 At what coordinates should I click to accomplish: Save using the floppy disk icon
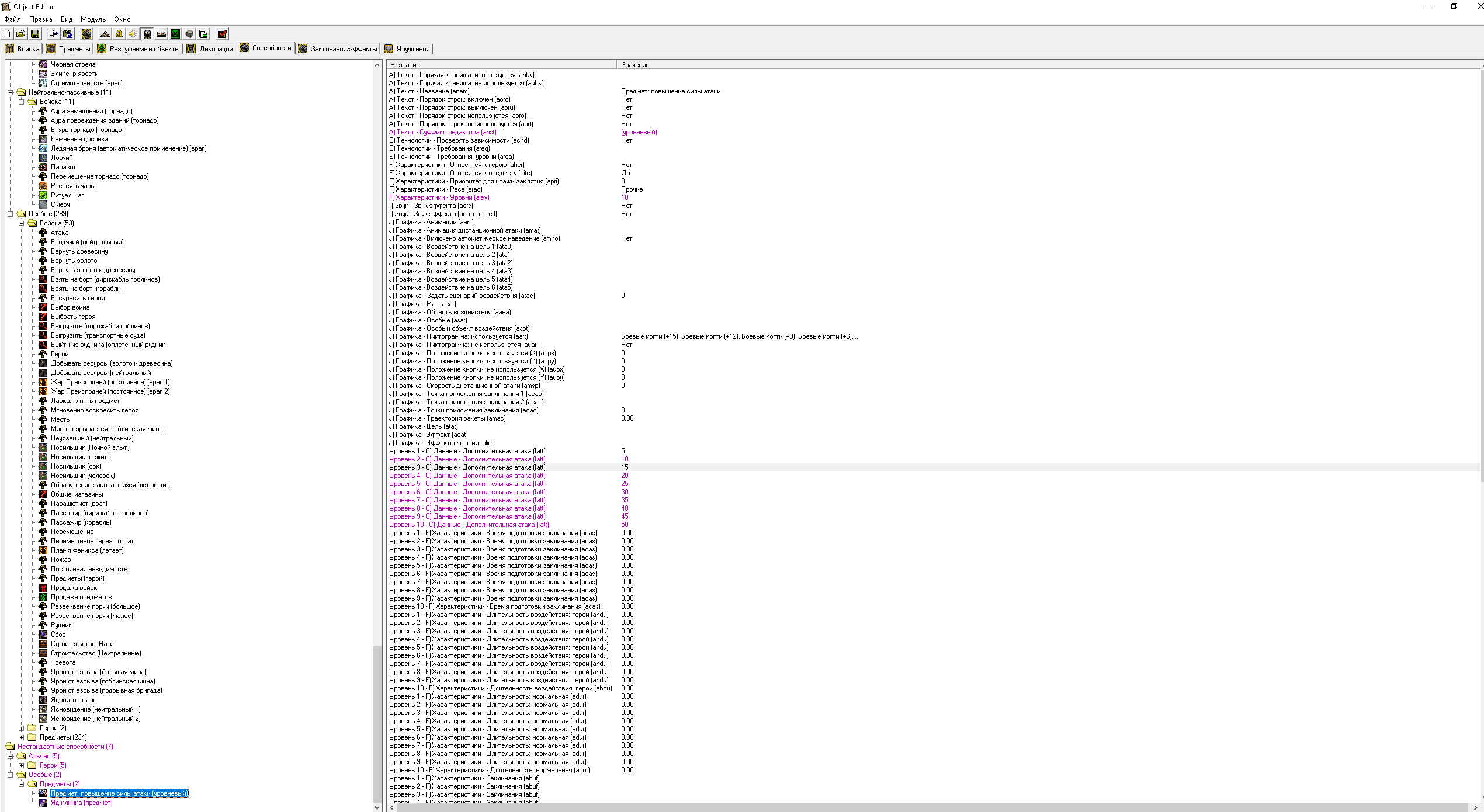coord(35,34)
